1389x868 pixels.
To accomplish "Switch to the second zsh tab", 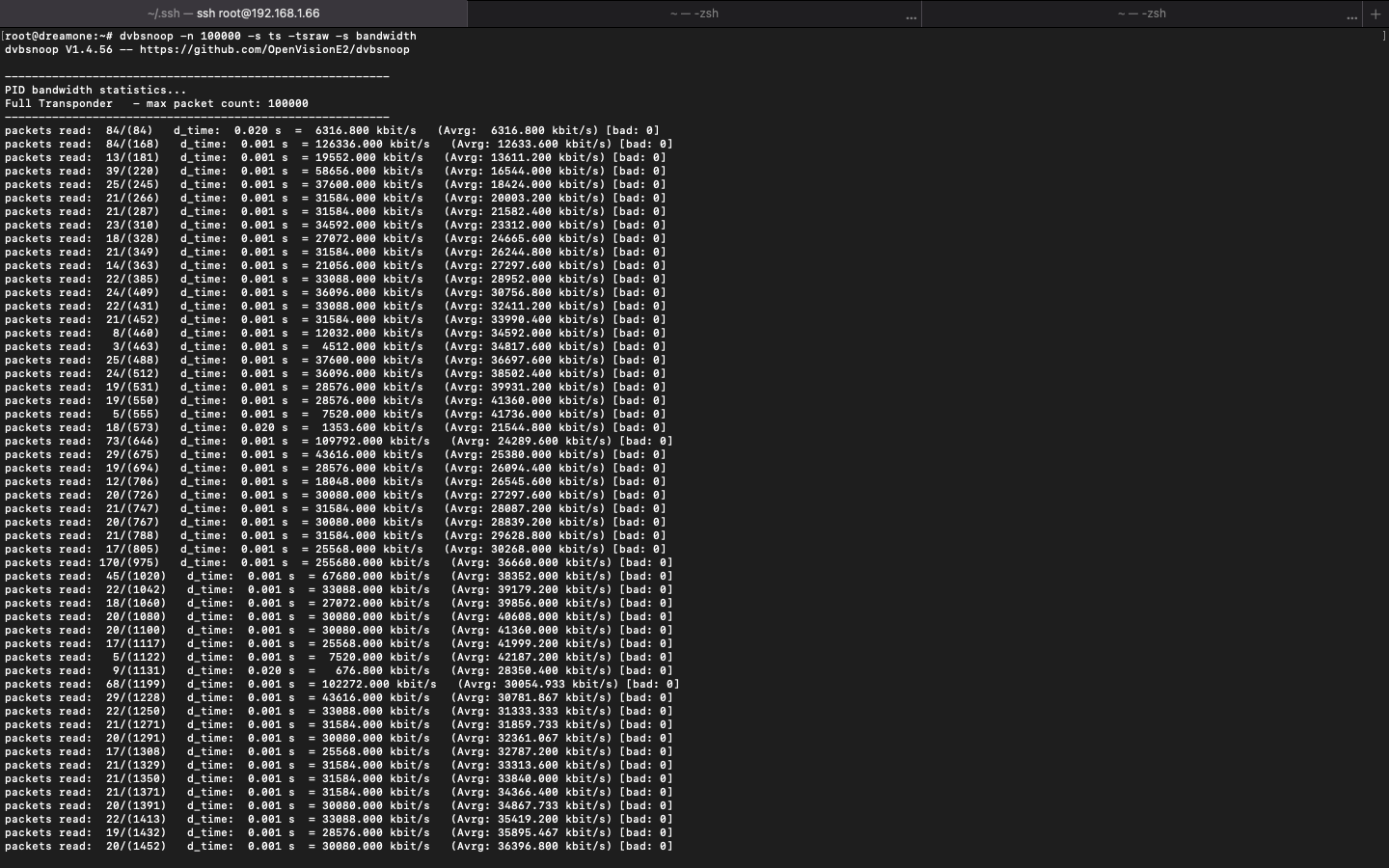I will 694,14.
